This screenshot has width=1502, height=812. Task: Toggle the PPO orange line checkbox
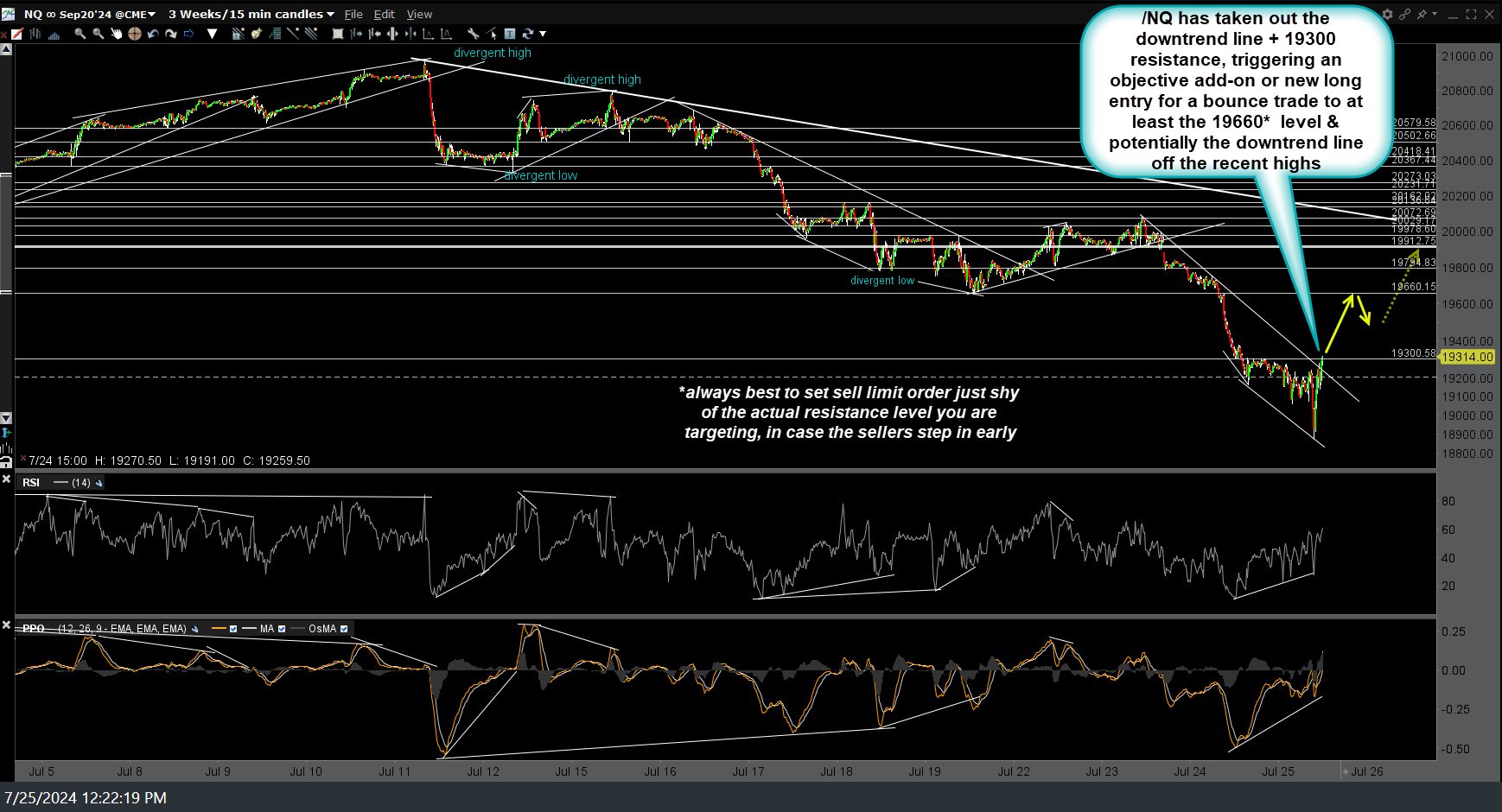[x=232, y=629]
